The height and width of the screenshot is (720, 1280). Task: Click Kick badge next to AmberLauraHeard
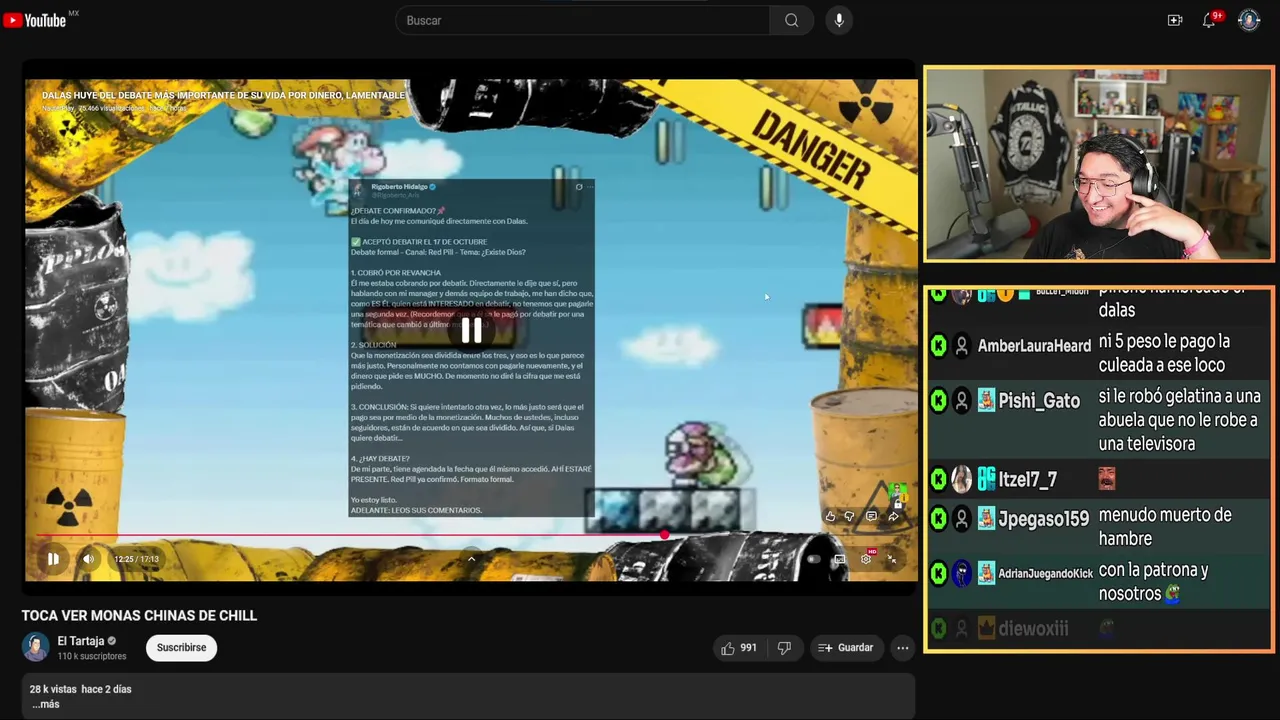(938, 346)
